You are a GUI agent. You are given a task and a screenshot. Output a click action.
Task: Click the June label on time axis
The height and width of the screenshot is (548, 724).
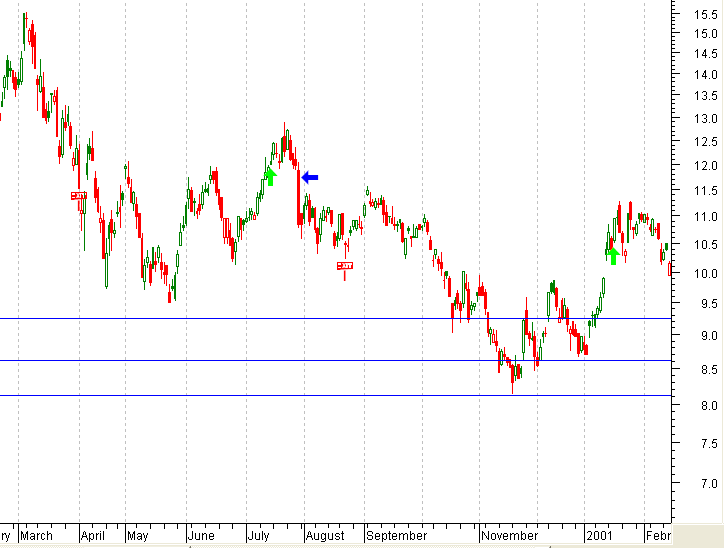tap(201, 536)
